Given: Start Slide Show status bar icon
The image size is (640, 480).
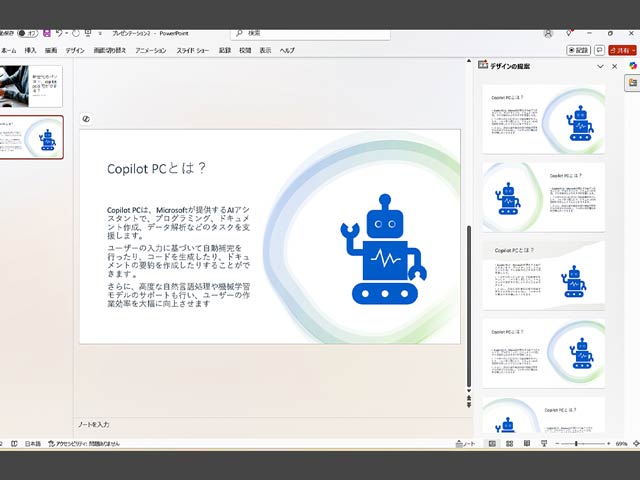Looking at the screenshot, I should (x=544, y=444).
